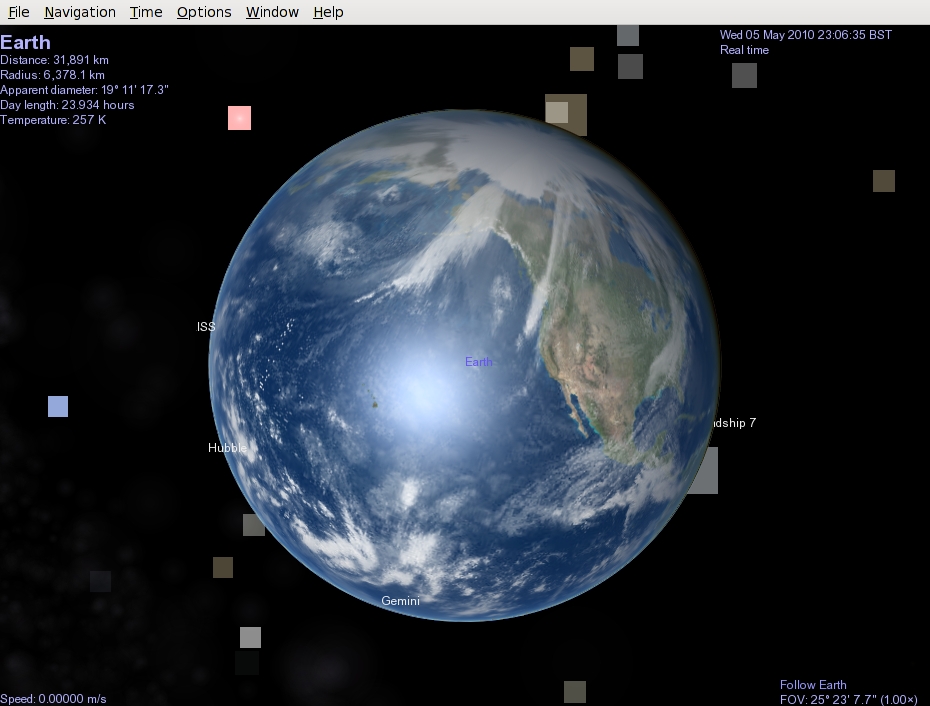This screenshot has width=930, height=706.
Task: Open the File menu
Action: click(x=19, y=12)
